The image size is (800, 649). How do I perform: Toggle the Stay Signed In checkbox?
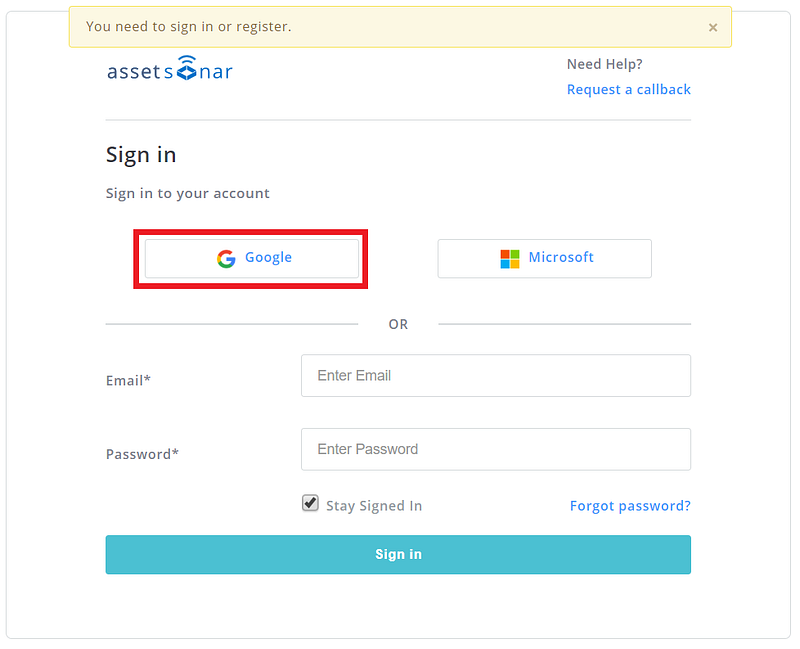[310, 503]
